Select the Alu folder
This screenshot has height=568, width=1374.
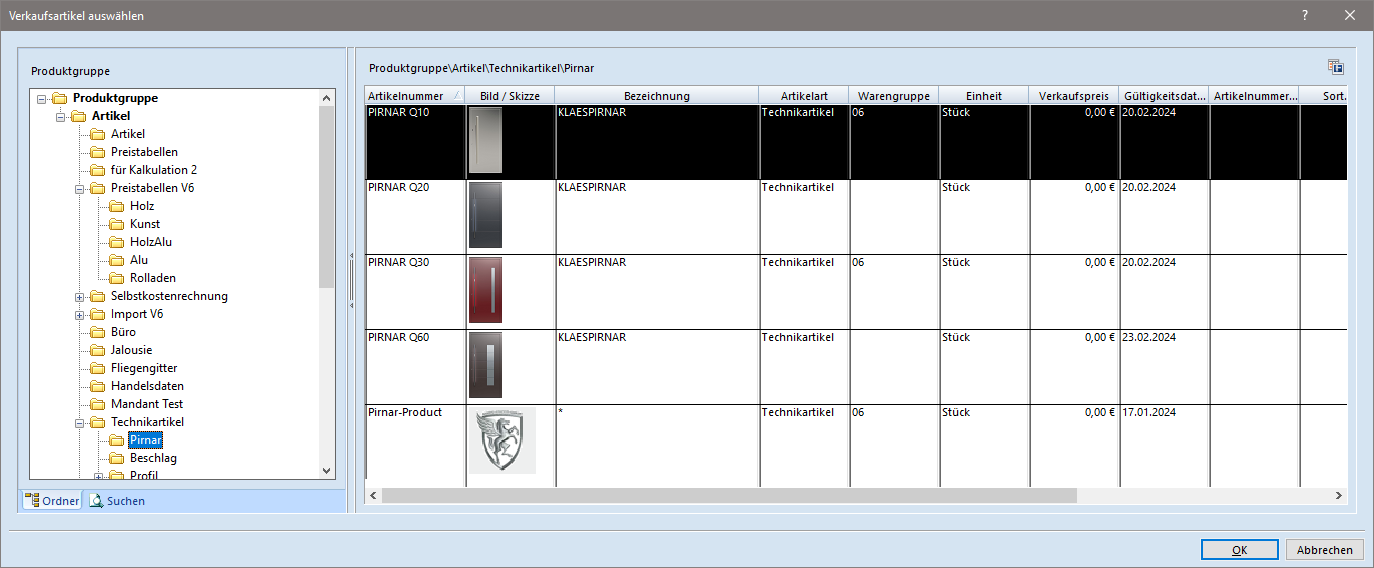tap(139, 260)
